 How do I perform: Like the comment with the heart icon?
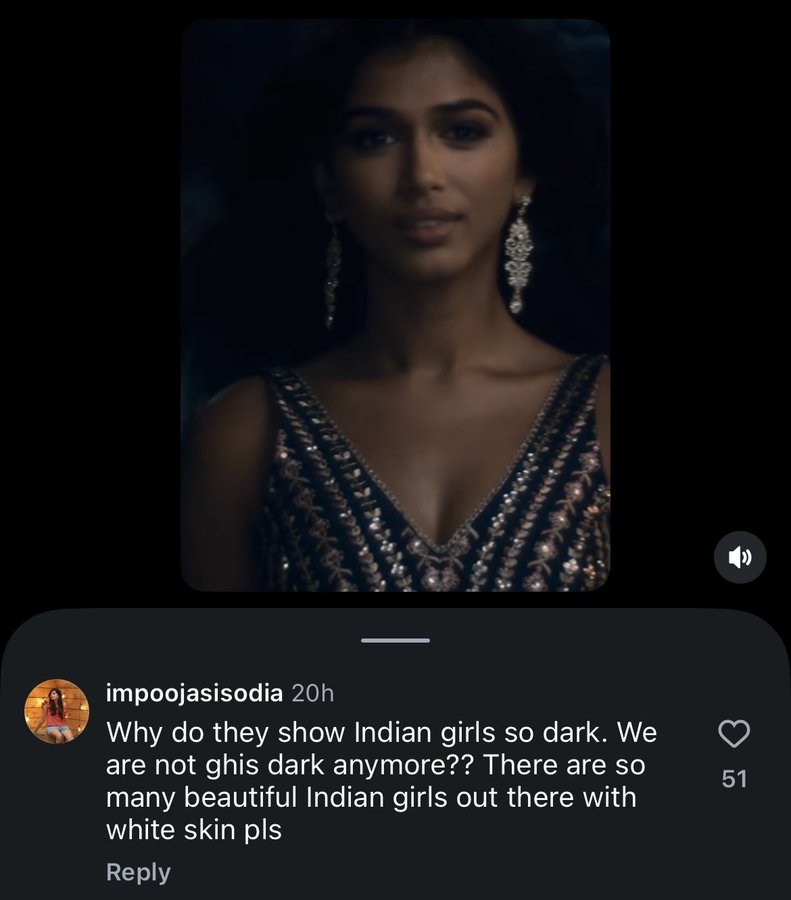pos(734,734)
